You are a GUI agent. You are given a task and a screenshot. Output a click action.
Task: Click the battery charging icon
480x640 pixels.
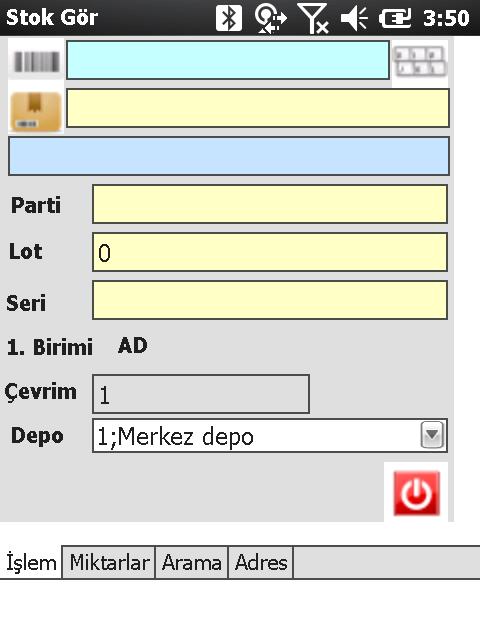pos(395,19)
